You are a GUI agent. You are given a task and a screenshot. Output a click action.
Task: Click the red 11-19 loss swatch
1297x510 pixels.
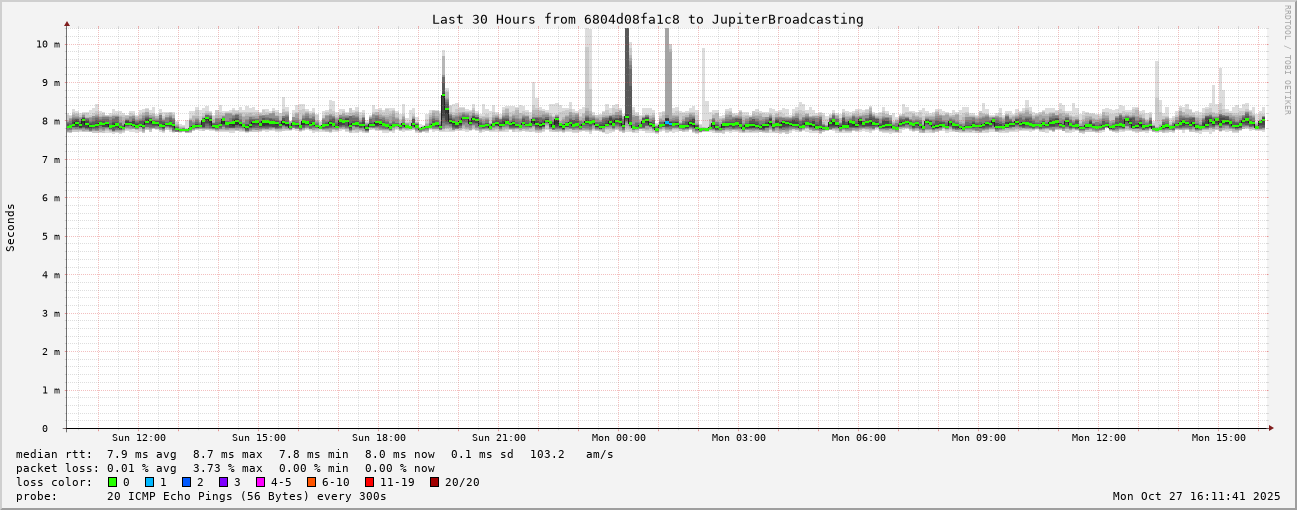click(x=369, y=482)
